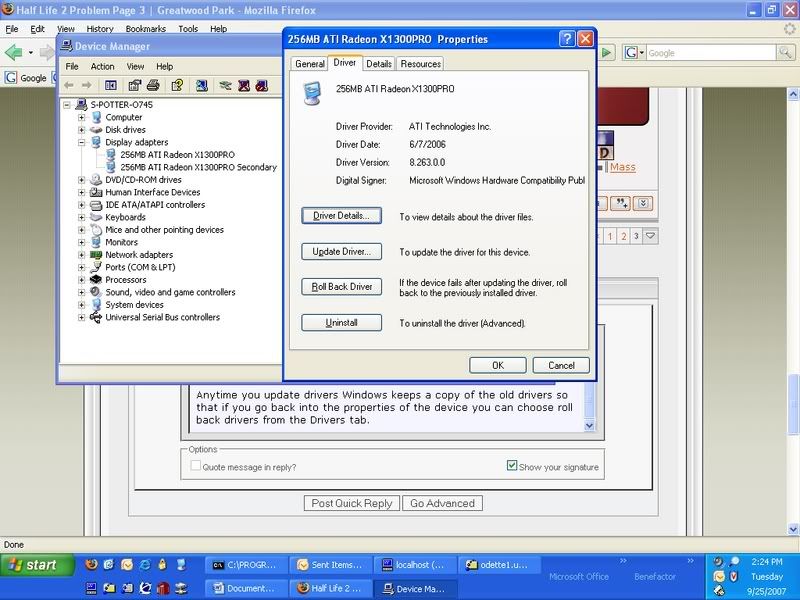Screen dimensions: 800x600
Task: Expand the Mice and other pointing devices node
Action: click(81, 230)
